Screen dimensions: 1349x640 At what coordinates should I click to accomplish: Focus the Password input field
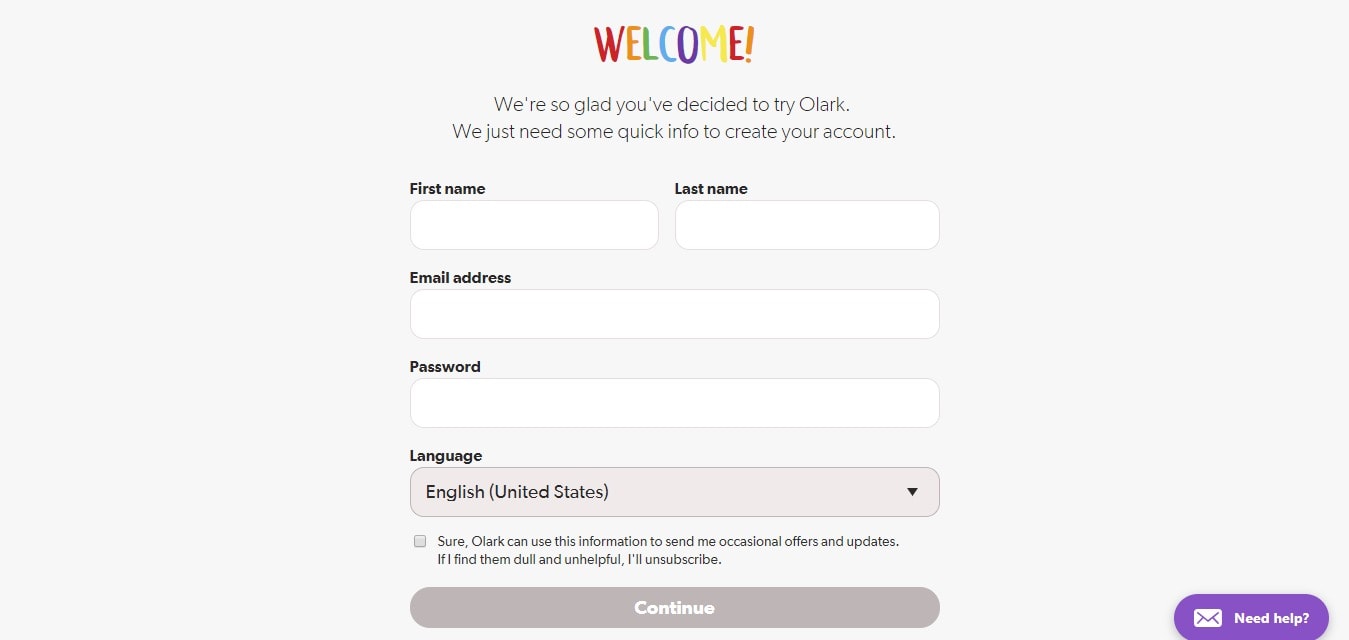674,403
